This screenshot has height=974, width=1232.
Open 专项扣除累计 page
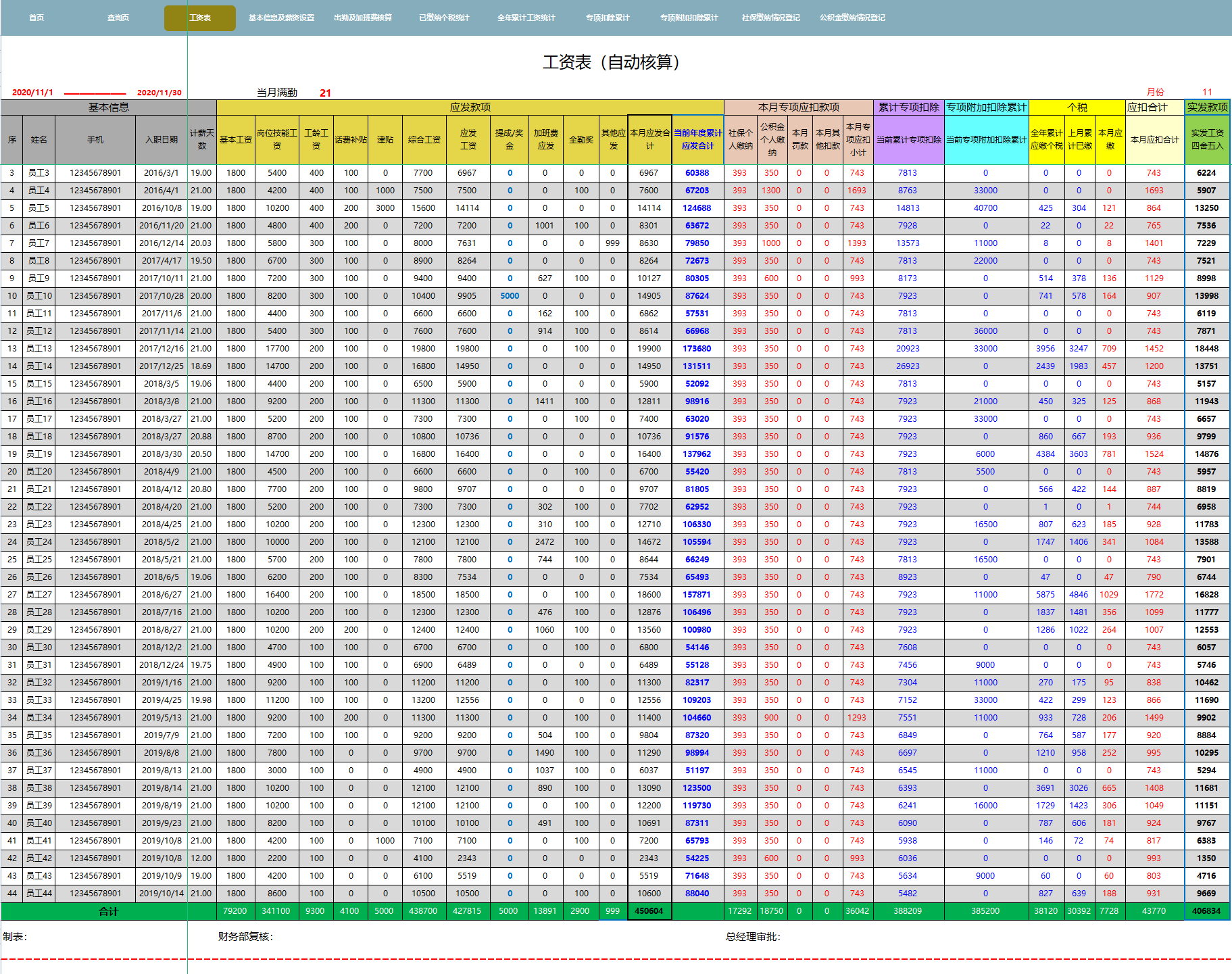pos(608,18)
